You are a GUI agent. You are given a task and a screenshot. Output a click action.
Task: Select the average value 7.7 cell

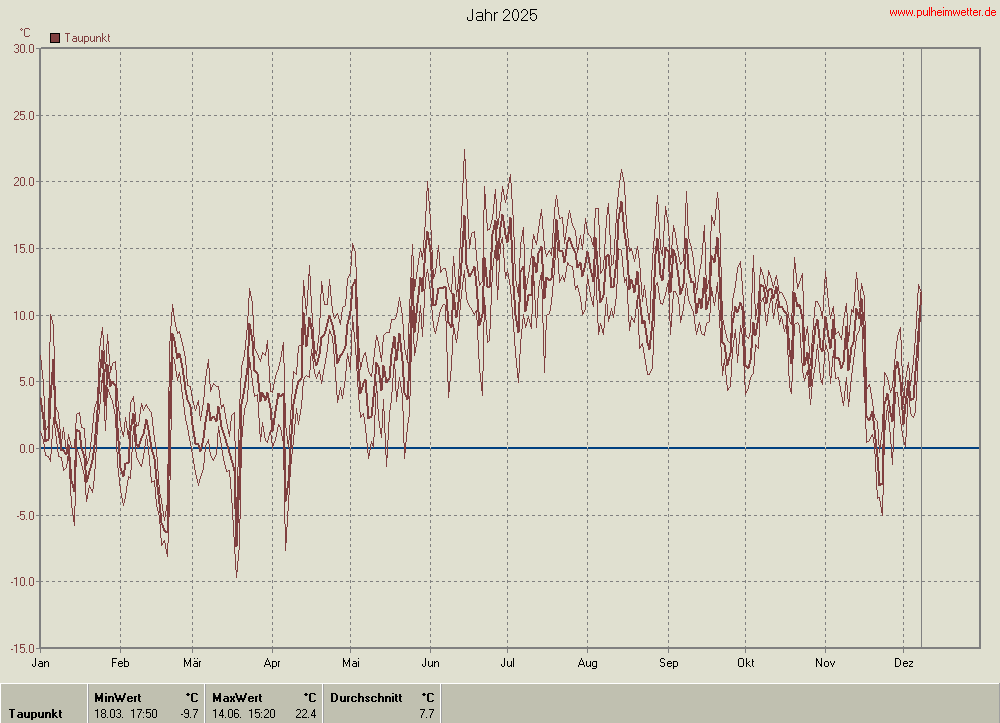[426, 713]
